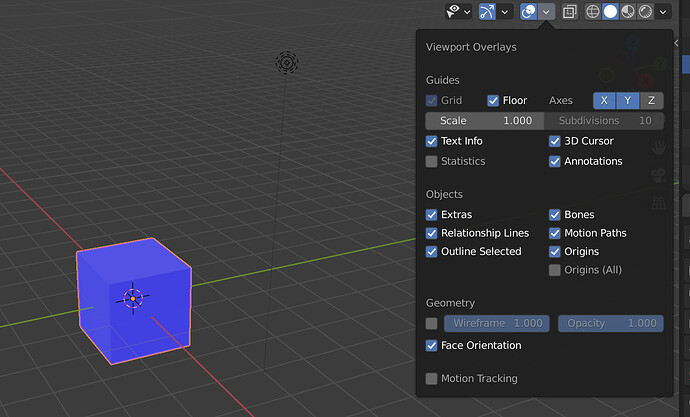The height and width of the screenshot is (417, 690).
Task: Enable the Z axis button
Action: tap(652, 101)
